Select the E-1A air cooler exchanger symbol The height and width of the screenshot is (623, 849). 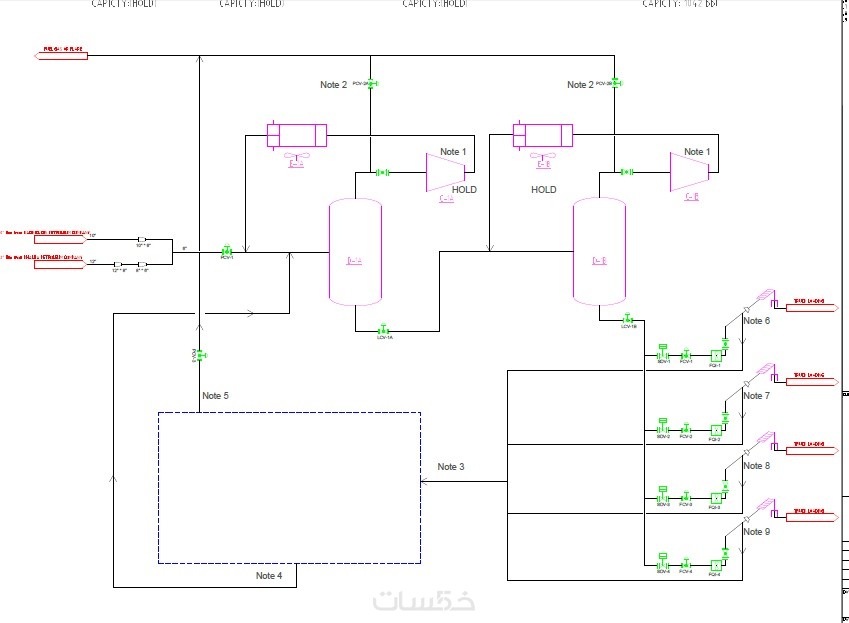click(x=297, y=135)
